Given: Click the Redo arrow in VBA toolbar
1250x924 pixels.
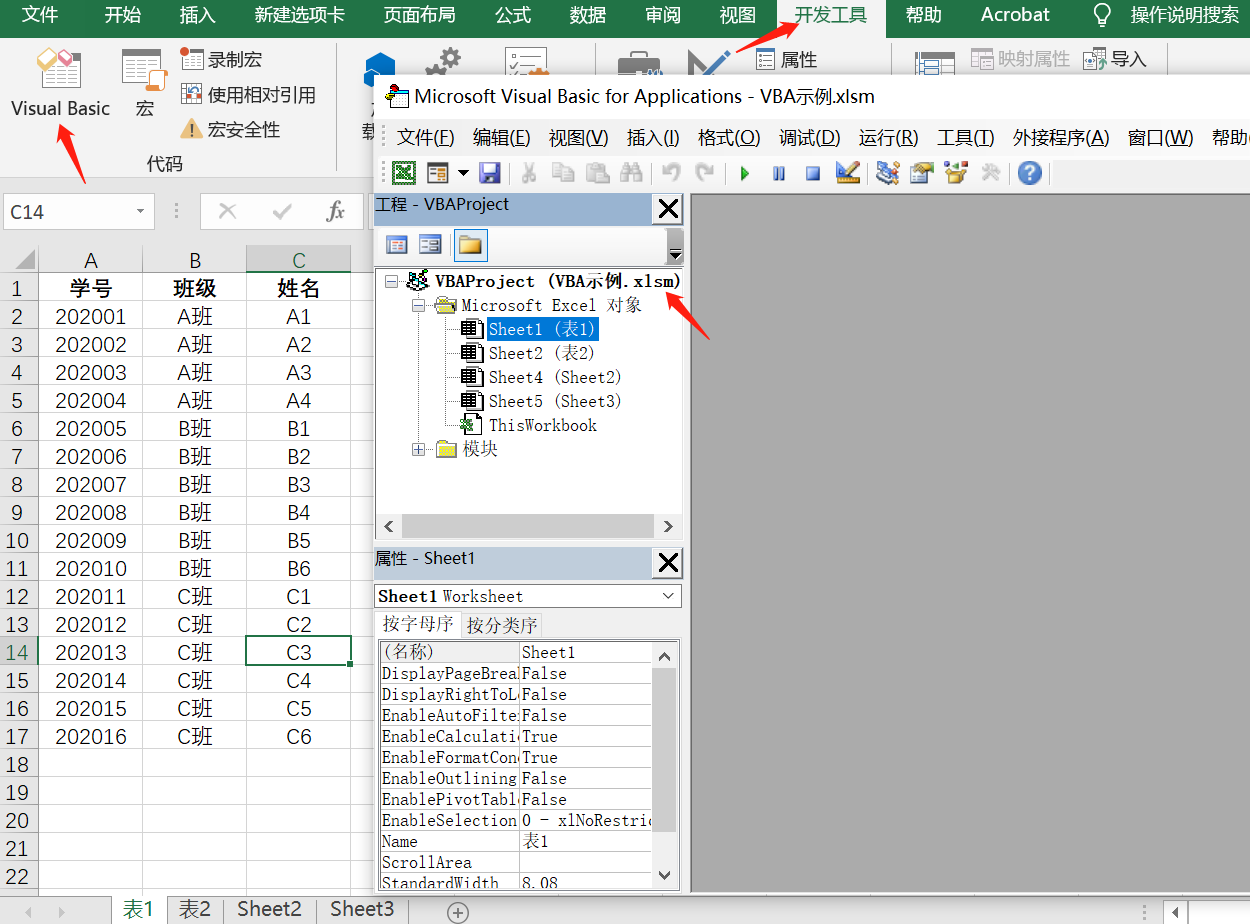Looking at the screenshot, I should (x=705, y=173).
